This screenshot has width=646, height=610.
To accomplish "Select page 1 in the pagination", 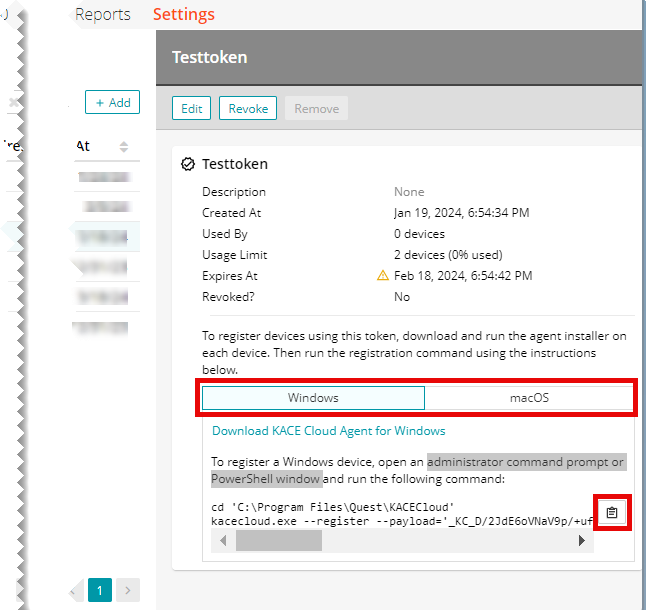I will 100,590.
